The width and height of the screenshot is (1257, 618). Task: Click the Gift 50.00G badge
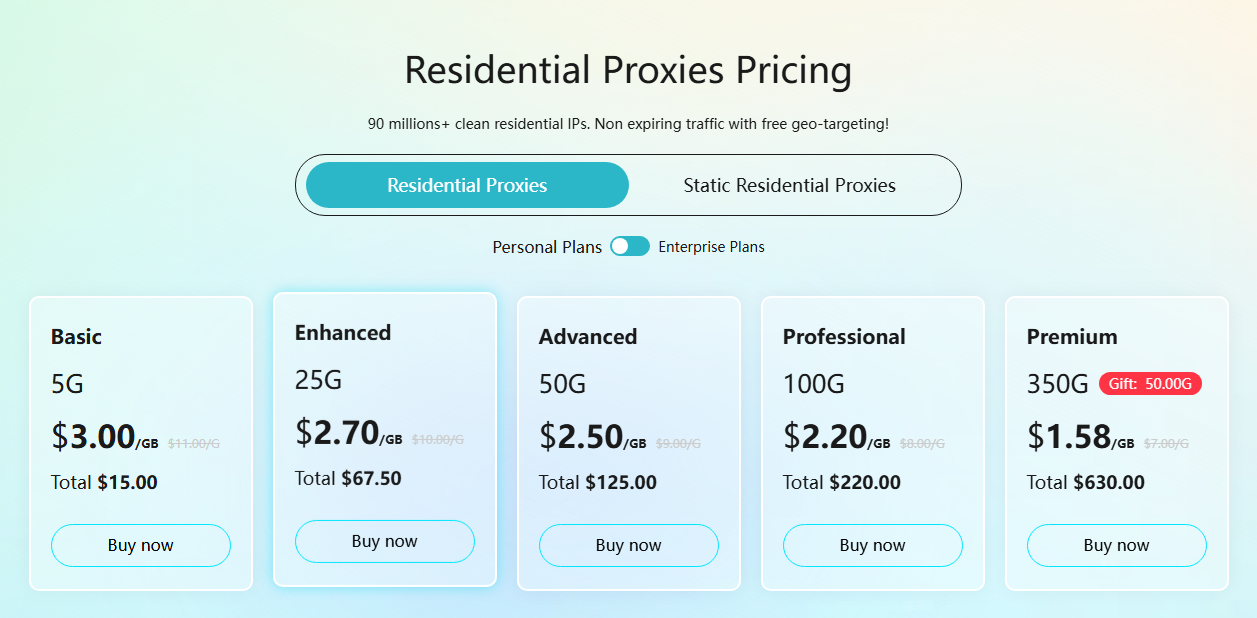pos(1150,384)
